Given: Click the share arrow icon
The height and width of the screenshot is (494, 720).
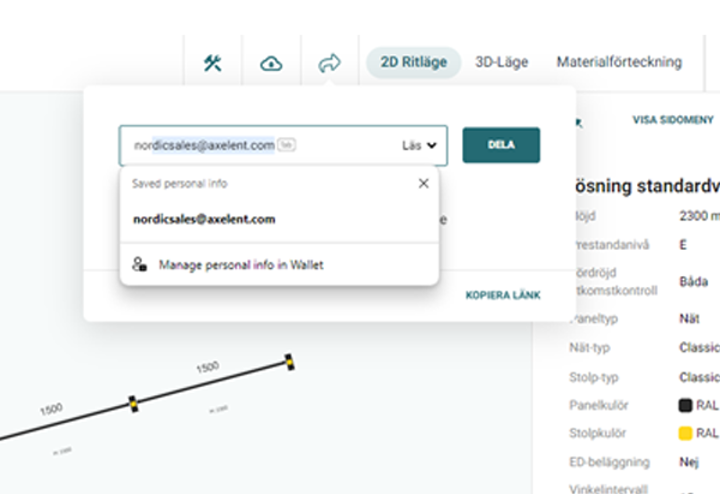Looking at the screenshot, I should coord(329,63).
